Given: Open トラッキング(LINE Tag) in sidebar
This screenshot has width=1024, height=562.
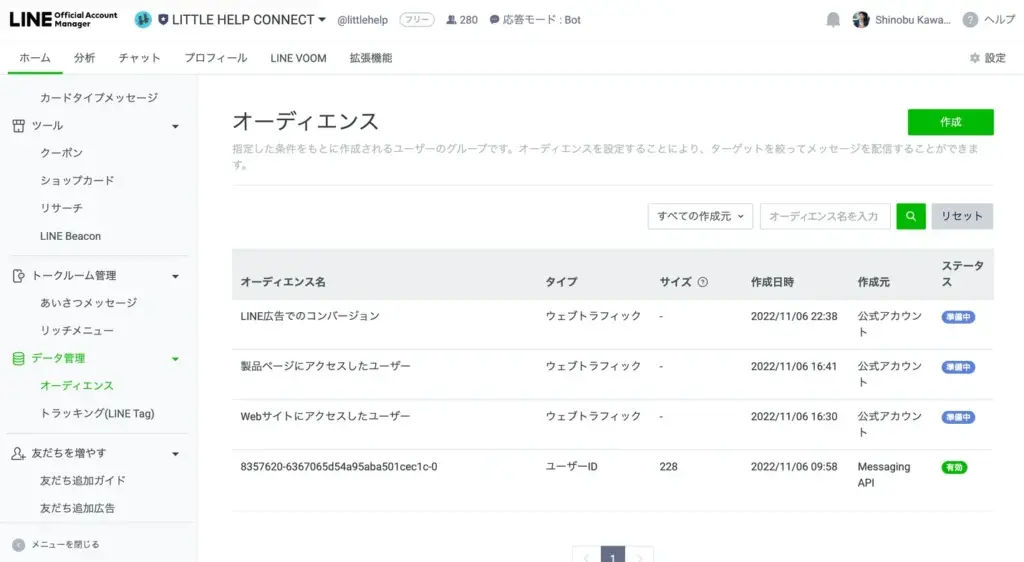Looking at the screenshot, I should (97, 413).
